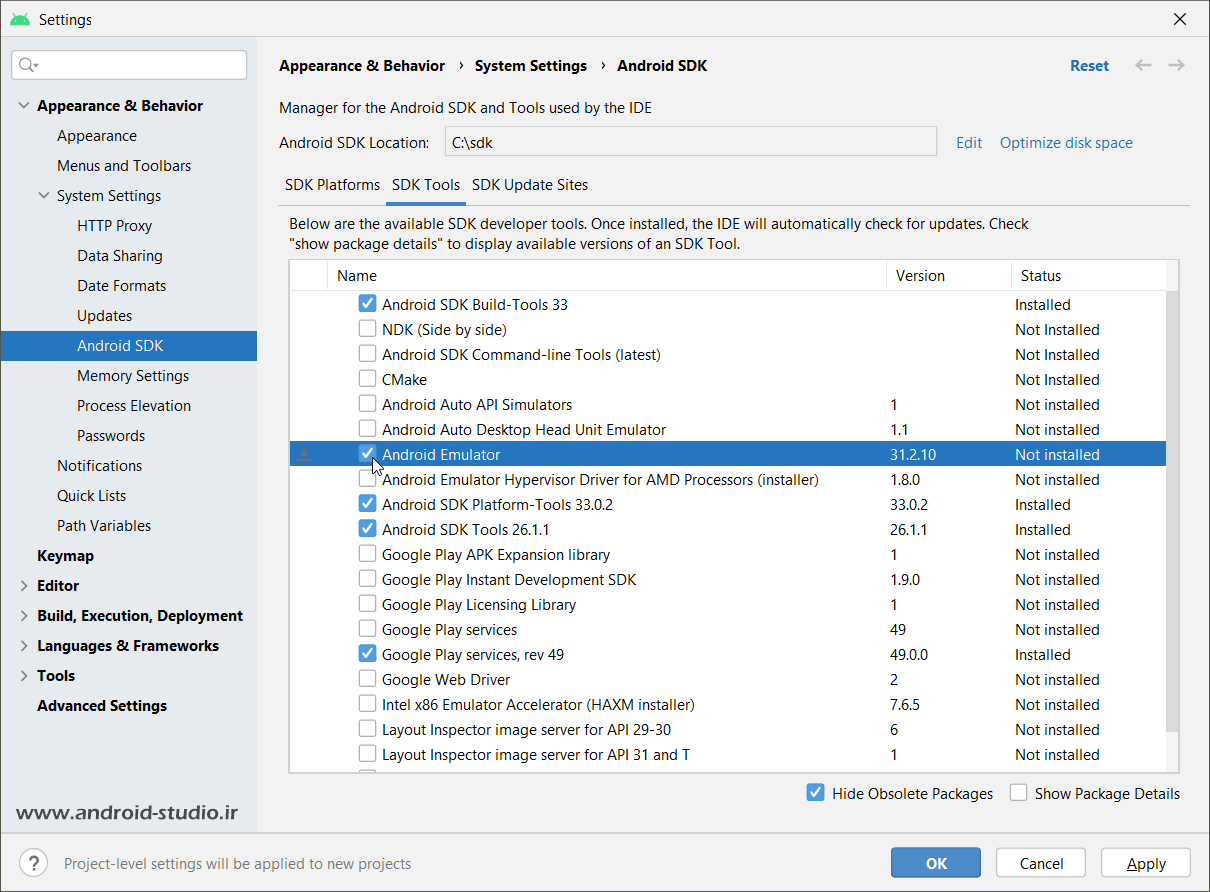Viewport: 1210px width, 892px height.
Task: Uncheck the Android Emulator checkbox
Action: (367, 454)
